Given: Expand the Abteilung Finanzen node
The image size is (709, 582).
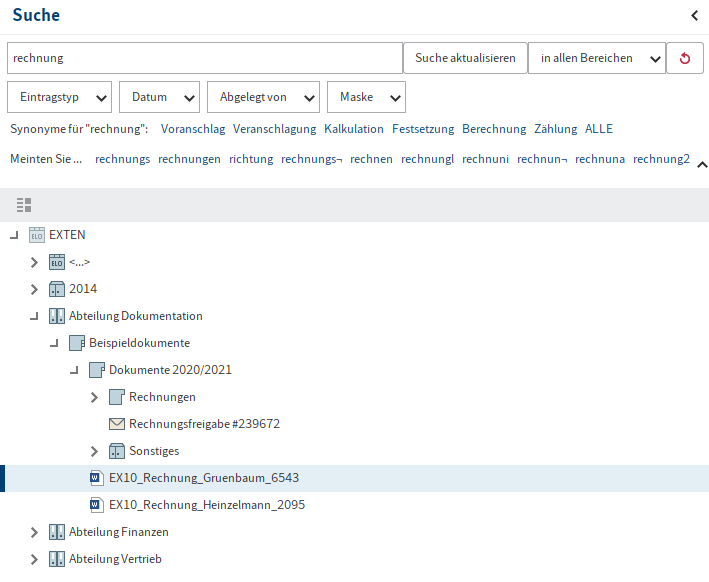Looking at the screenshot, I should coord(34,532).
